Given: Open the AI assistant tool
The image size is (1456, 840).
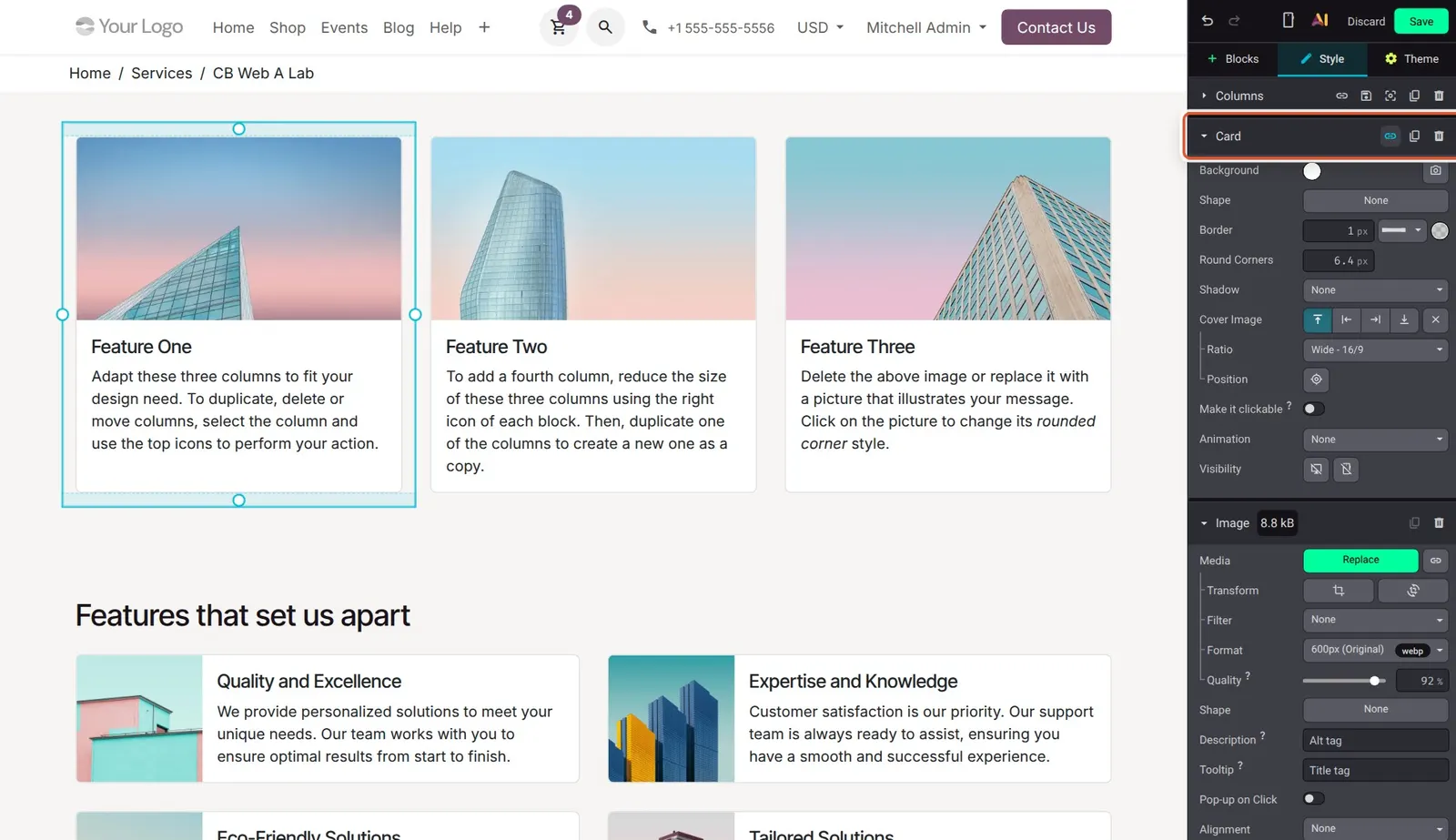Looking at the screenshot, I should point(1319,20).
